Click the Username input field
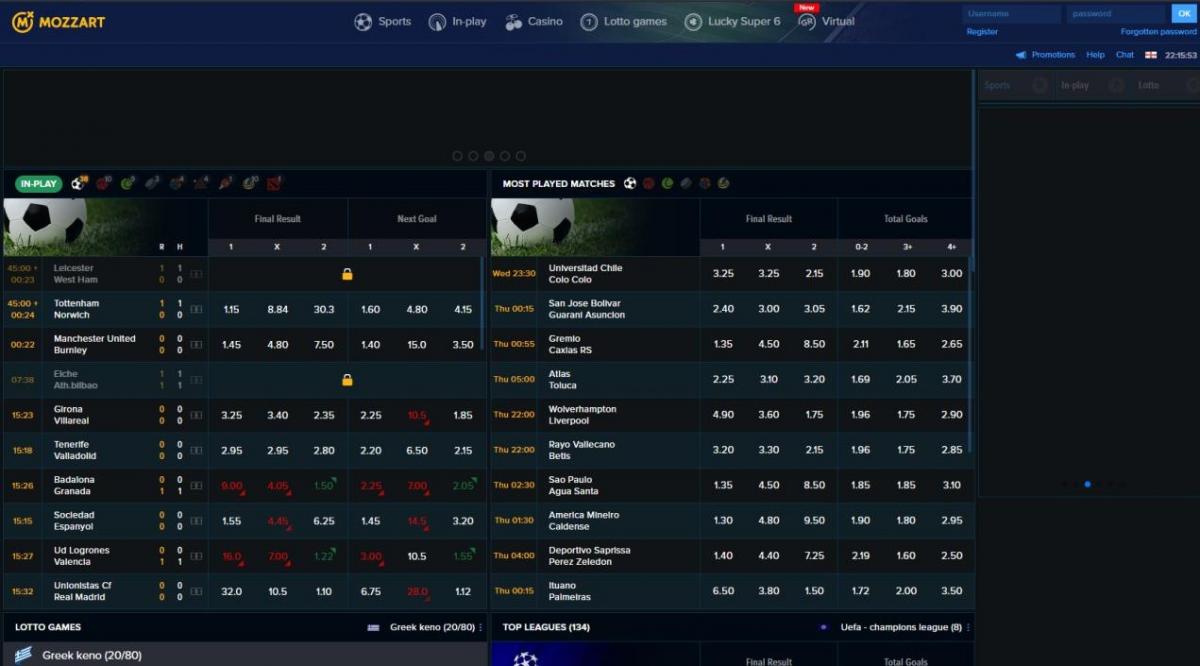The image size is (1200, 666). (1012, 14)
